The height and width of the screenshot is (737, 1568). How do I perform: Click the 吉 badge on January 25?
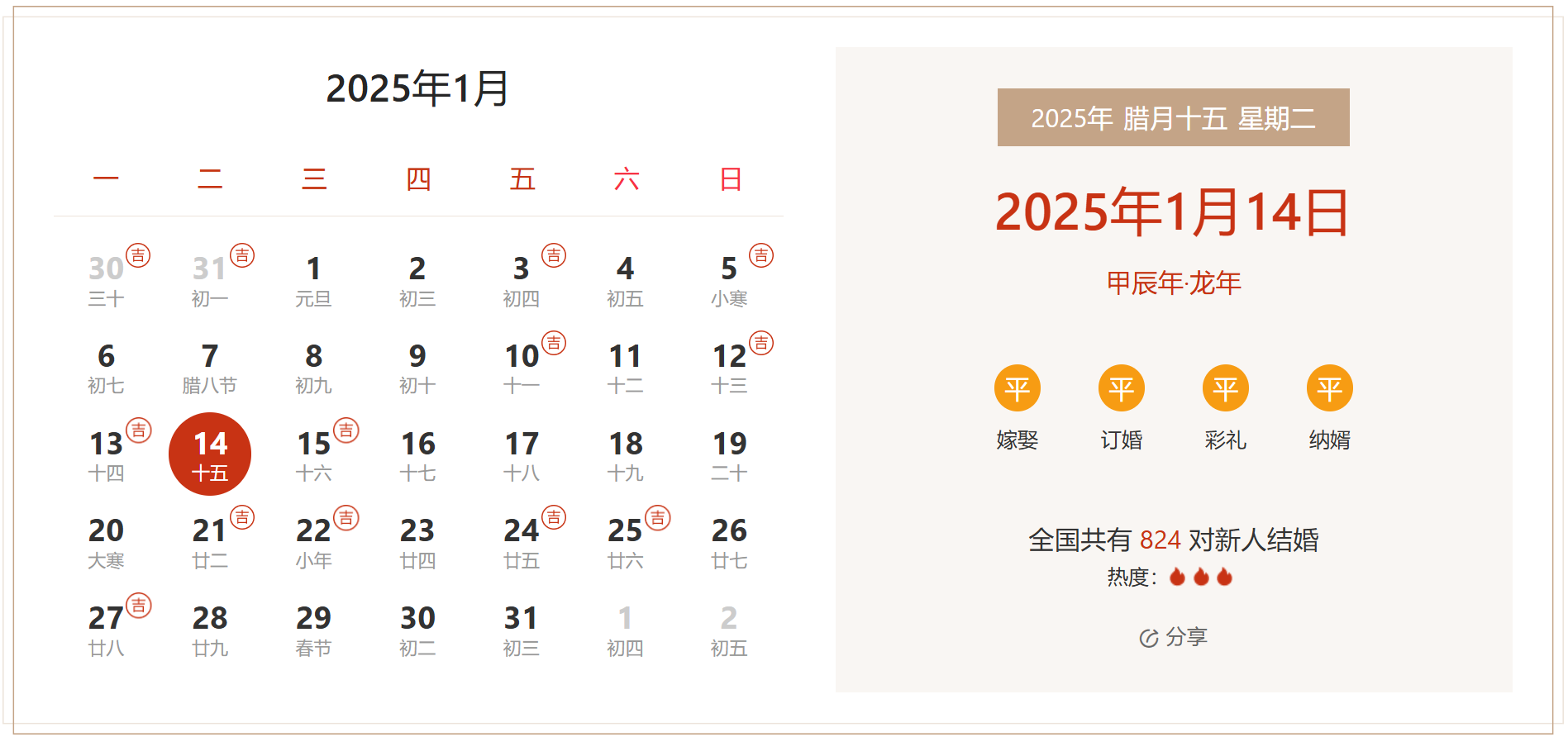[658, 518]
